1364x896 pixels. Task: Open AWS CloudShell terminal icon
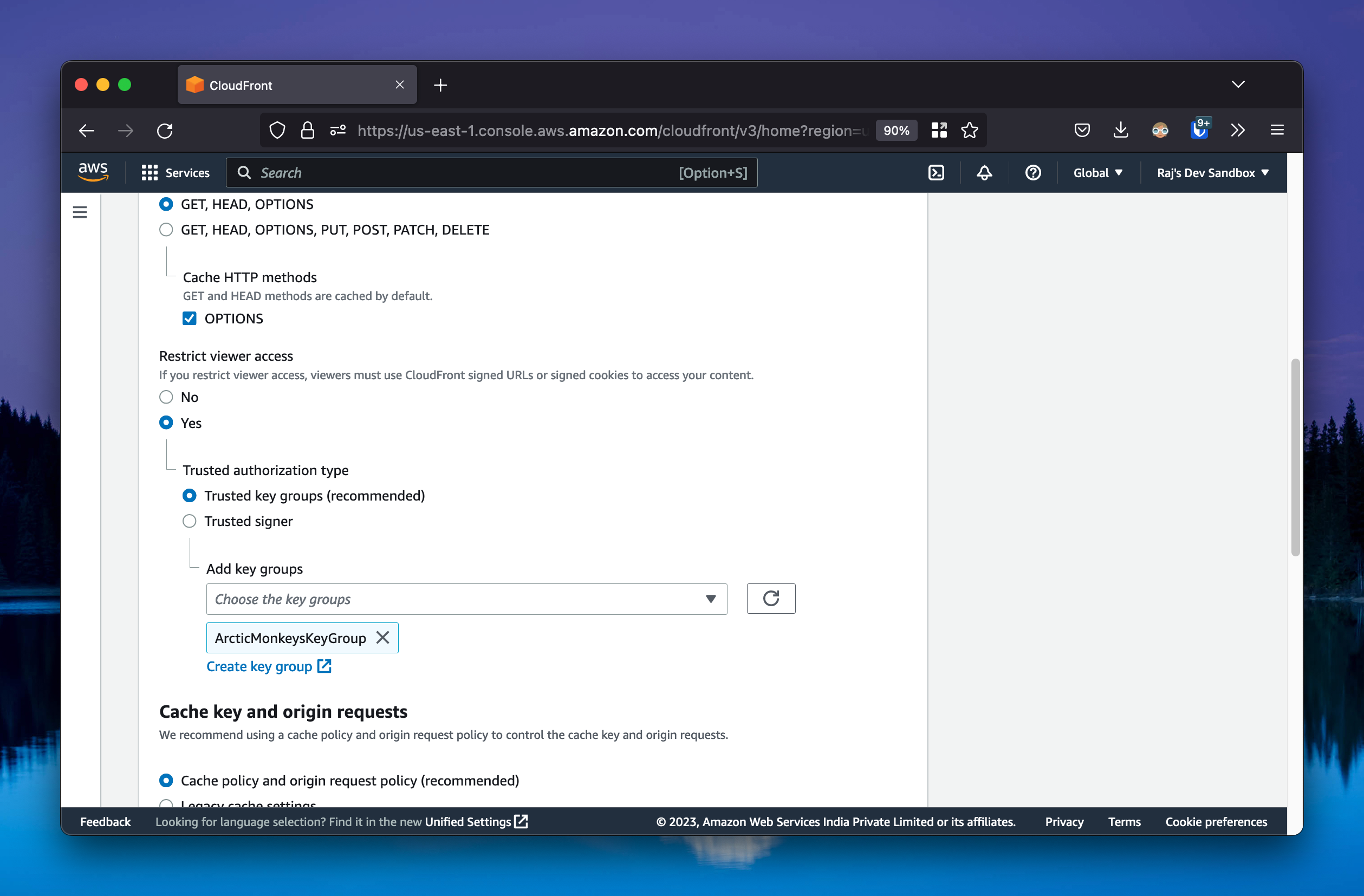coord(936,173)
